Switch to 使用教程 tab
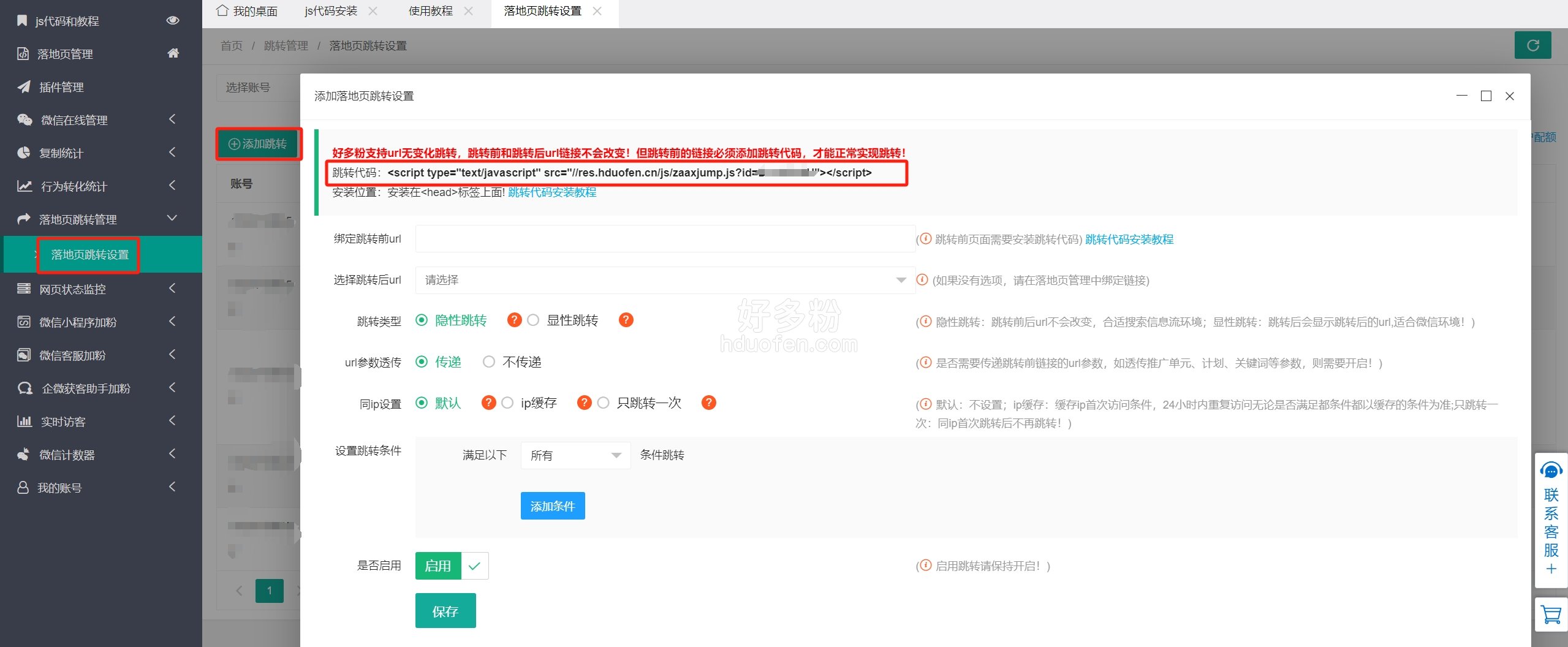 [431, 11]
